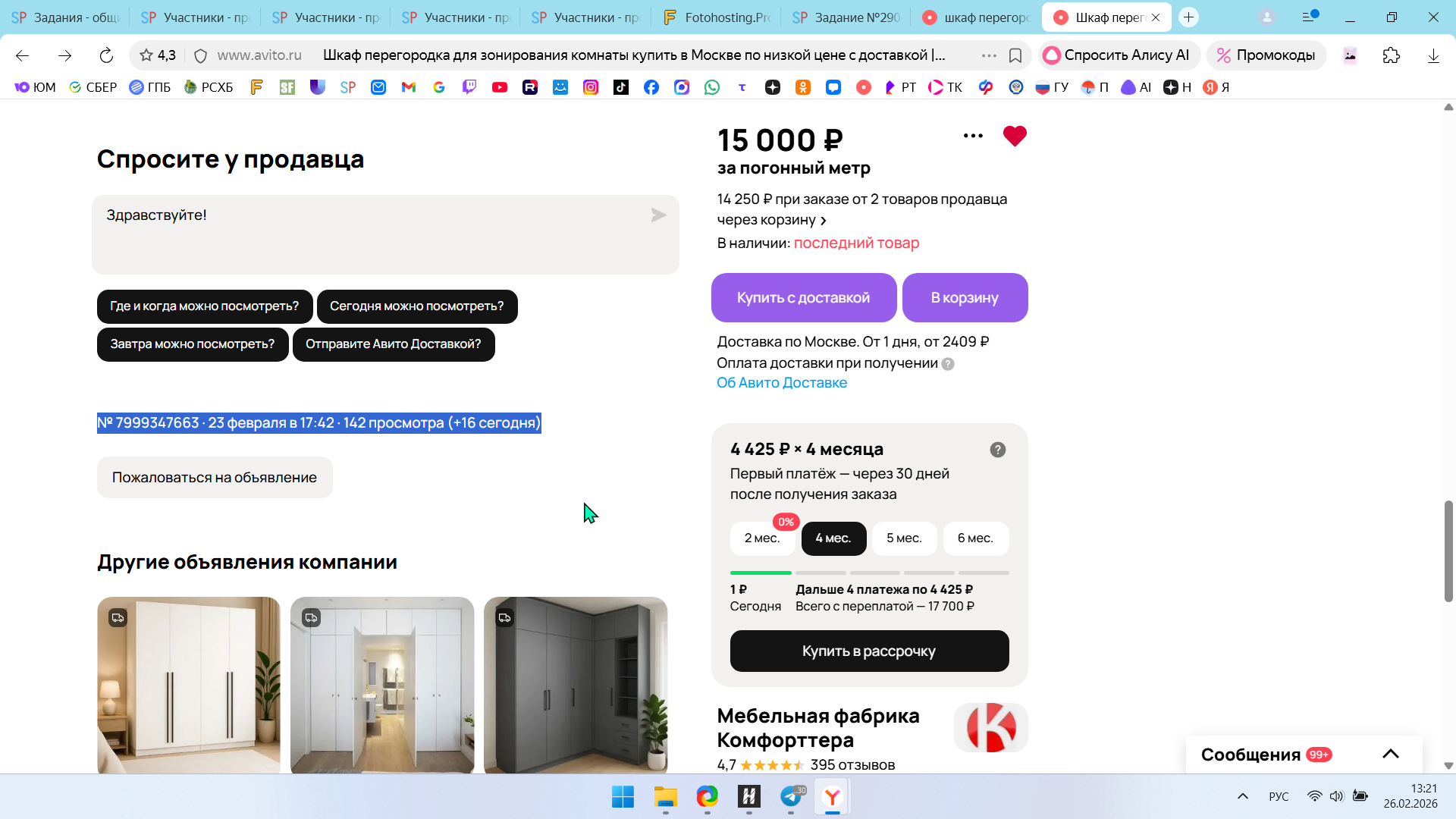This screenshot has height=819, width=1456.
Task: Reload the page with refresh icon
Action: [x=106, y=55]
